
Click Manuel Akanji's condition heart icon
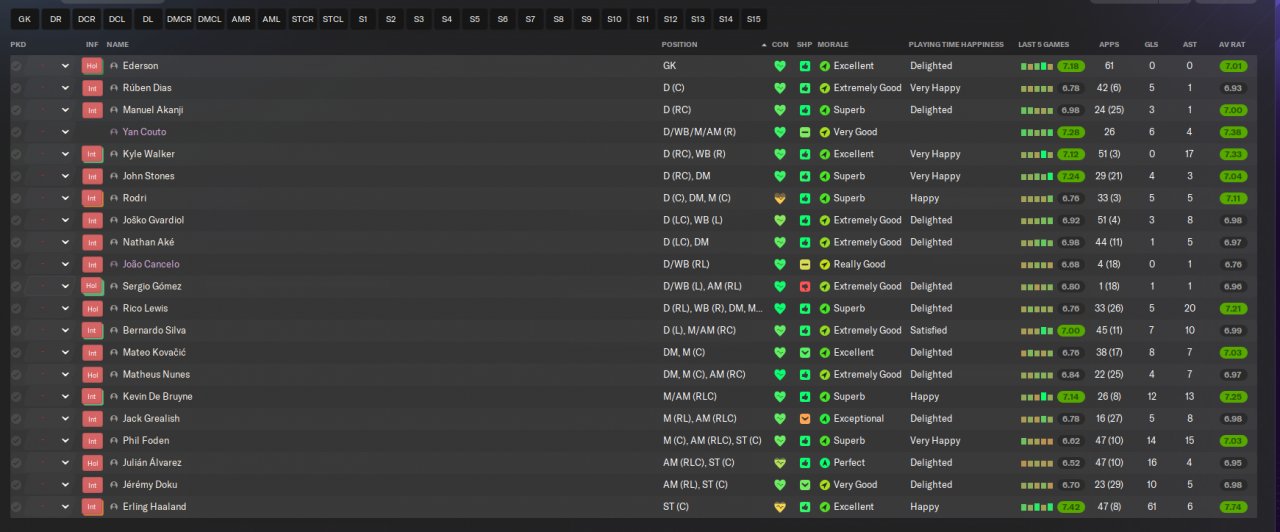point(780,110)
